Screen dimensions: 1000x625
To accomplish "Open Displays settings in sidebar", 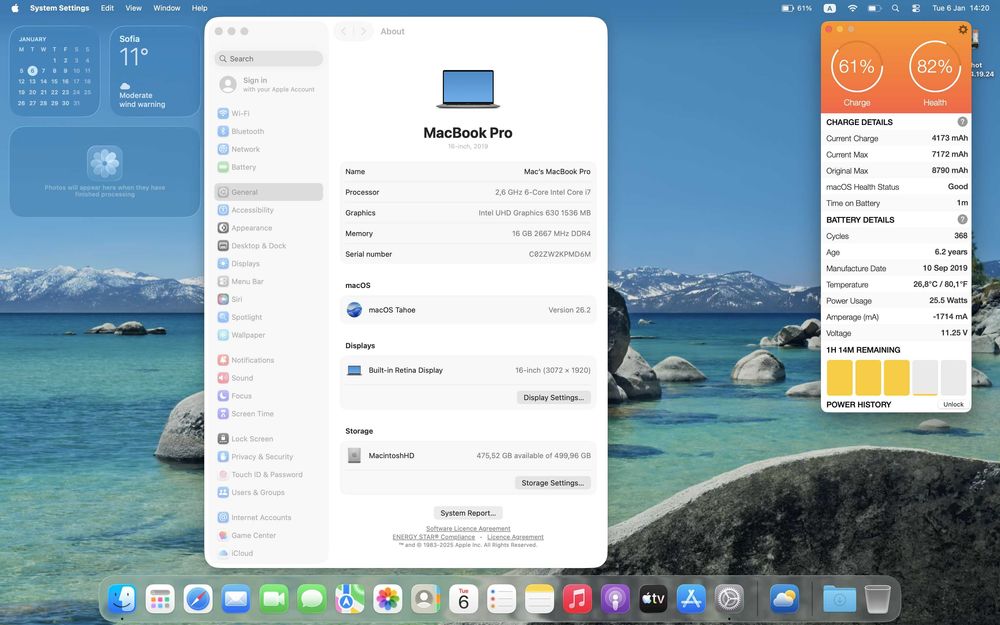I will coord(268,263).
